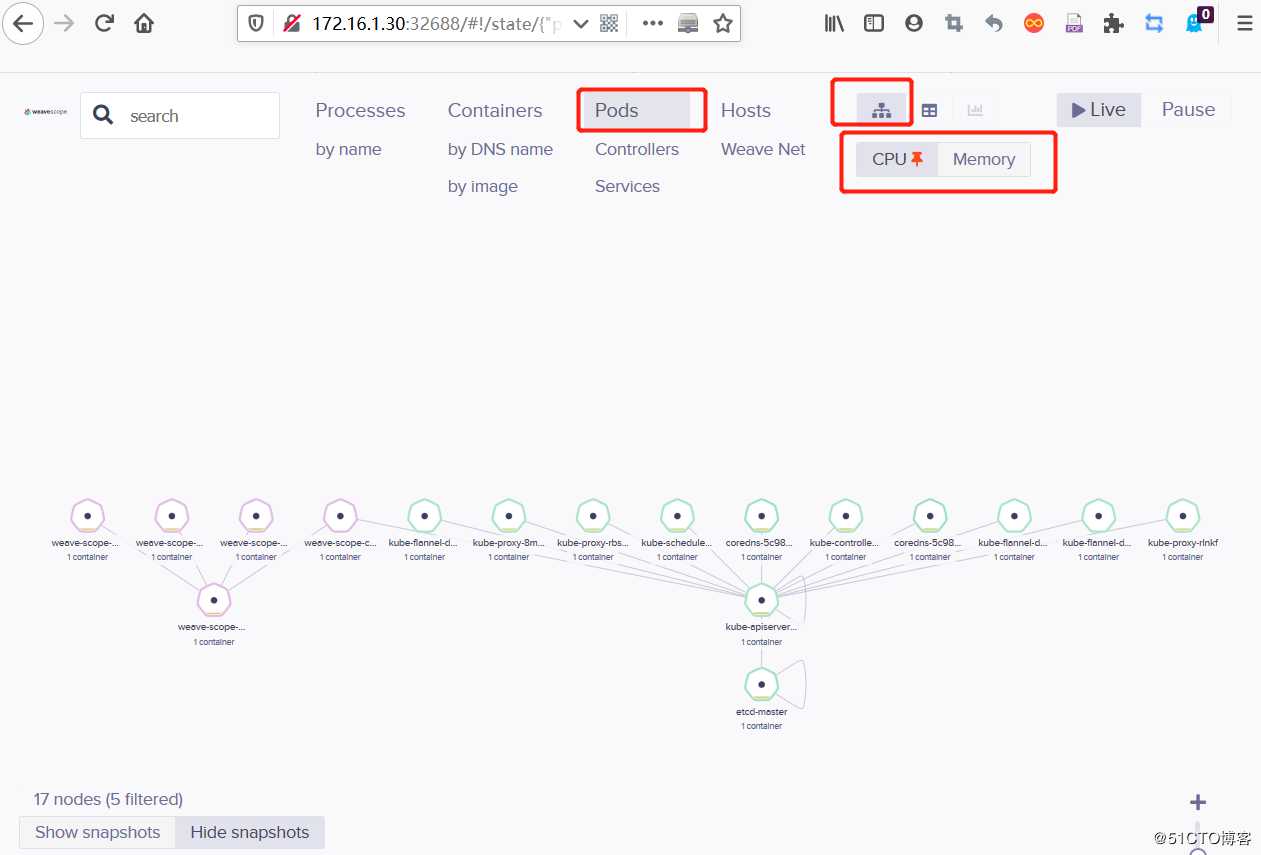Open the browser home page
Screen dimensions: 1261x855
point(144,24)
